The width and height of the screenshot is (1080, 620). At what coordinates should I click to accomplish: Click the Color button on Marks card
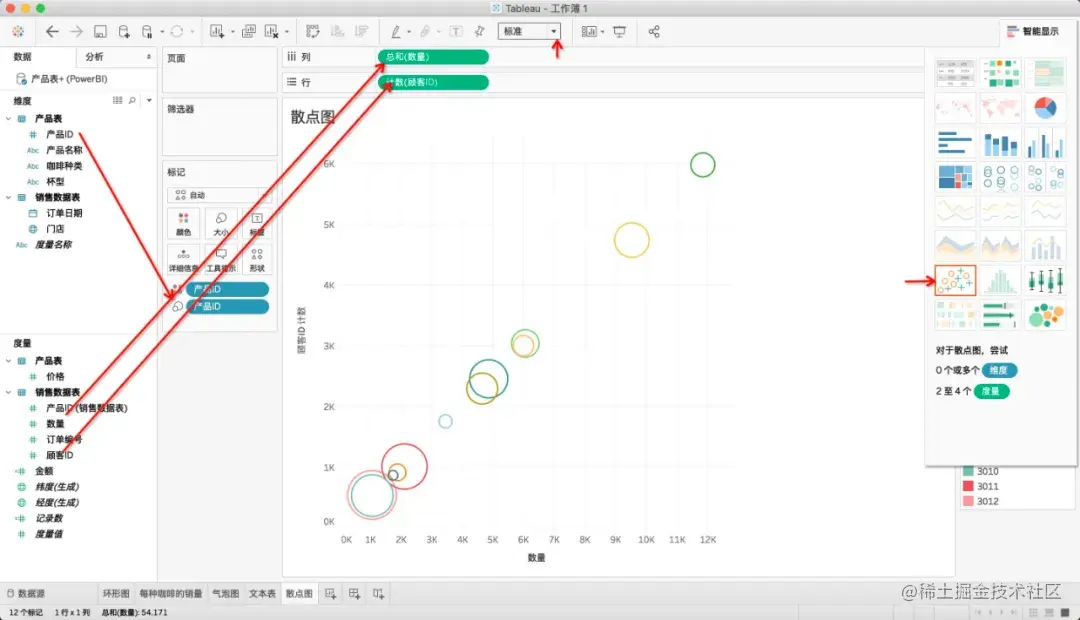pos(183,224)
